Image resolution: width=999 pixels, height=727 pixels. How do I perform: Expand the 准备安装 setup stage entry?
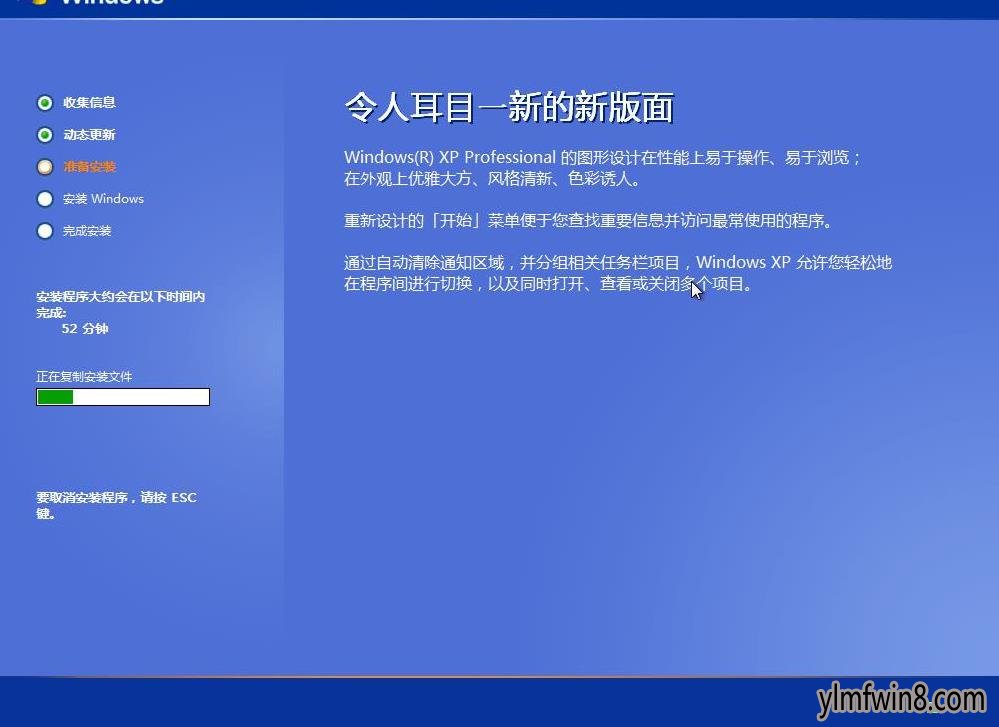click(x=87, y=166)
